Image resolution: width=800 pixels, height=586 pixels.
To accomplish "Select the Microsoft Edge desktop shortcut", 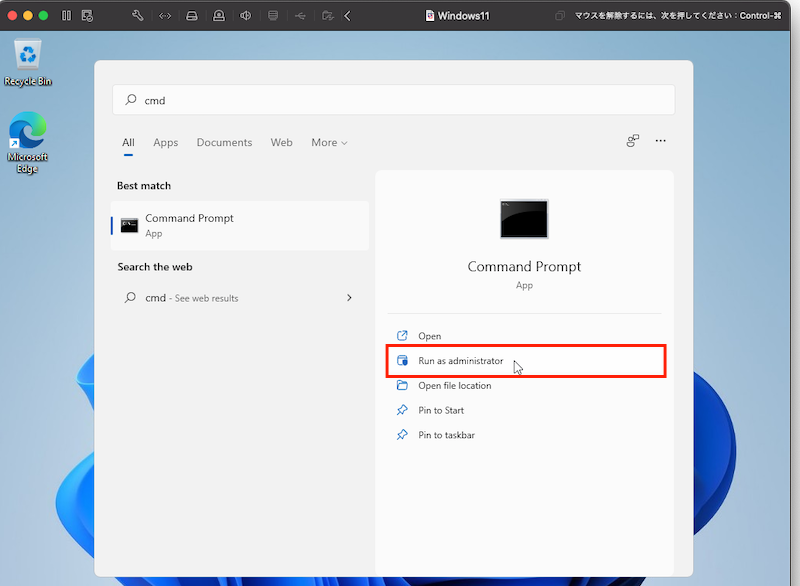I will pos(28,143).
